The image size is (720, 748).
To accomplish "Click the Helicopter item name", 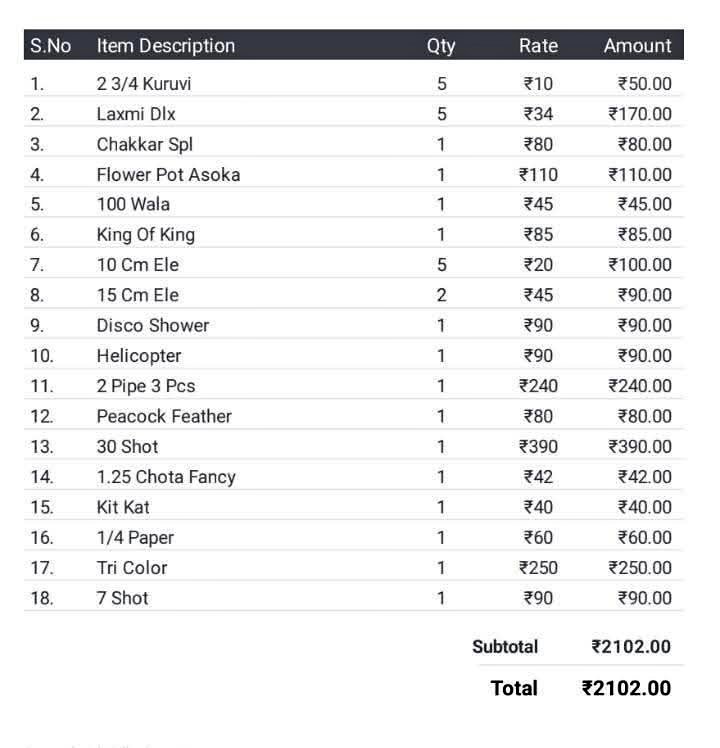I will pos(139,356).
